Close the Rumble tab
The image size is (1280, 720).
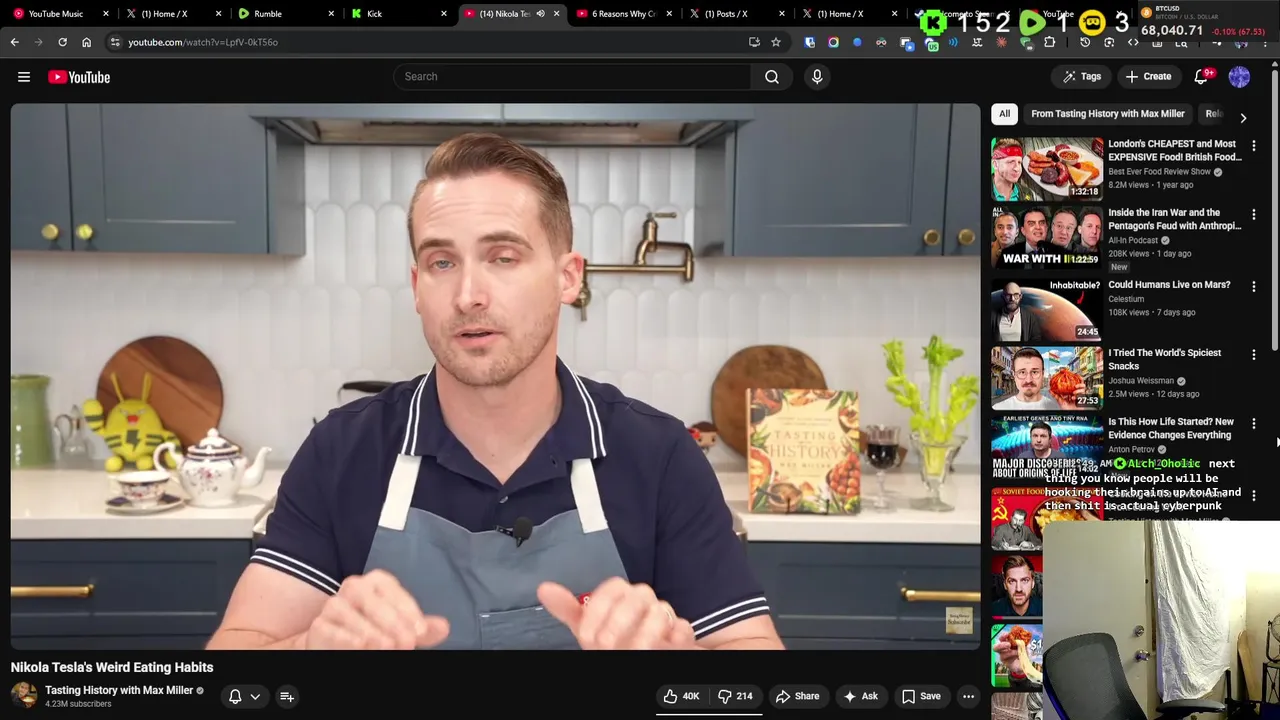(x=331, y=14)
